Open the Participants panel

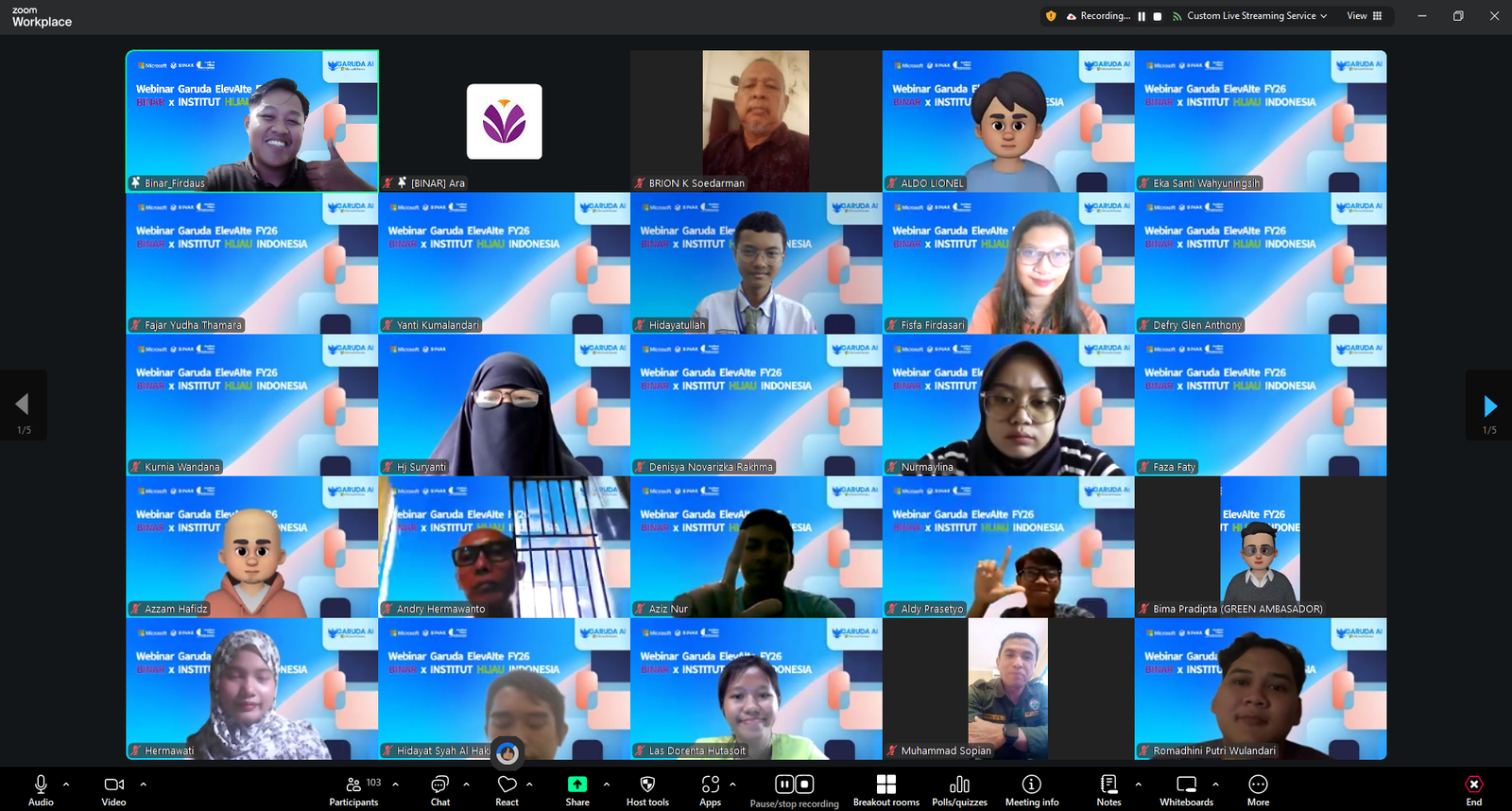point(353,790)
